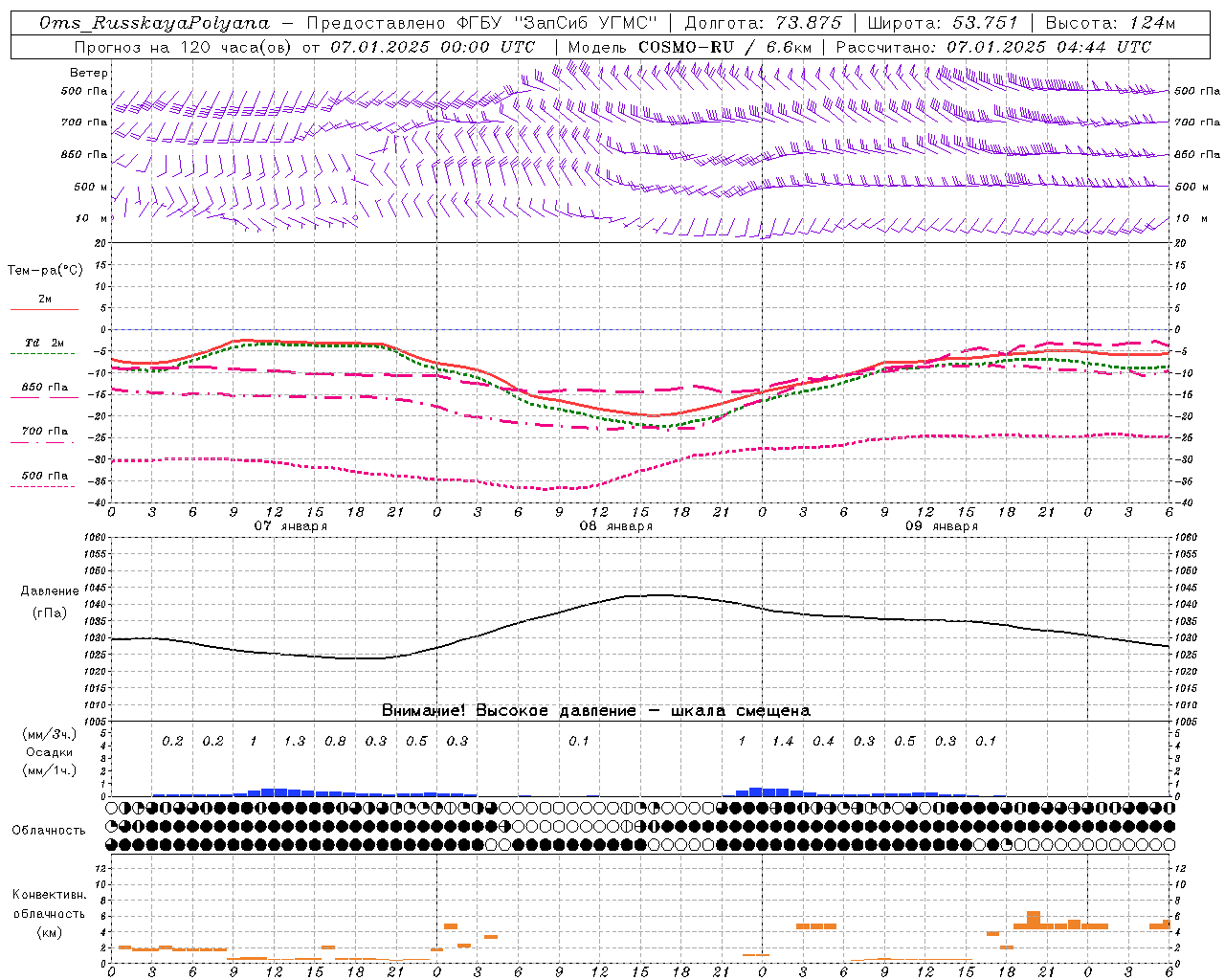1225x980 pixels.
Task: Click the station name Oms_RusskayaPolyana
Action: coord(155,23)
